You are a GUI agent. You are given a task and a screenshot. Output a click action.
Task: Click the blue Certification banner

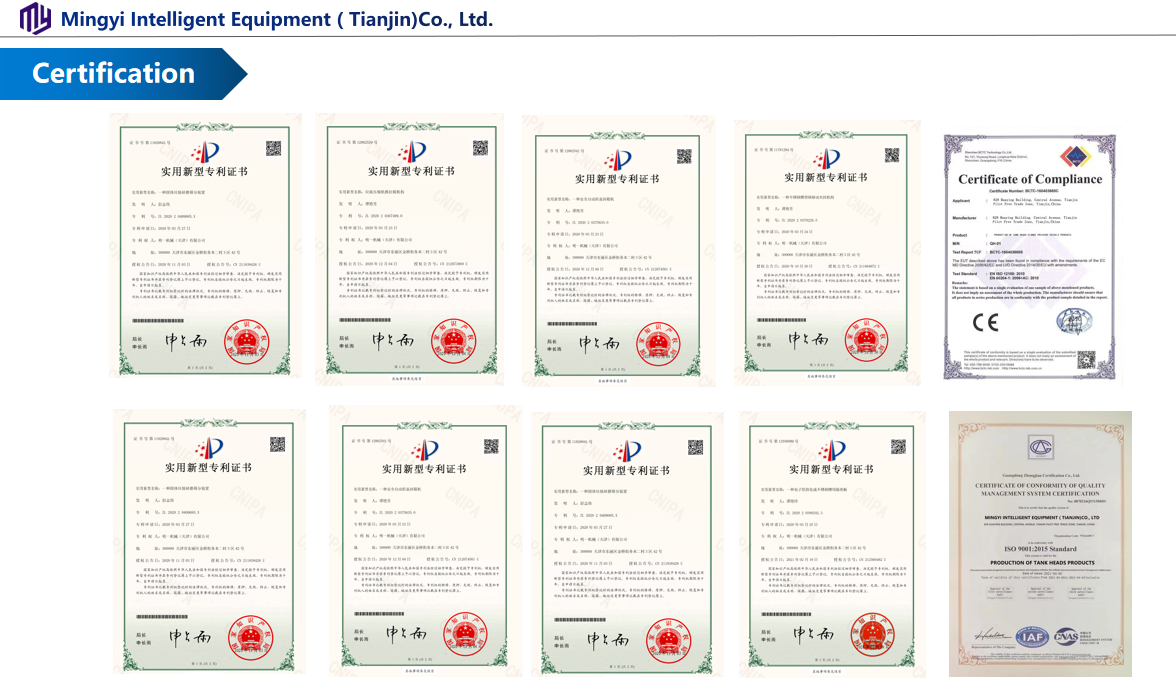click(x=124, y=74)
